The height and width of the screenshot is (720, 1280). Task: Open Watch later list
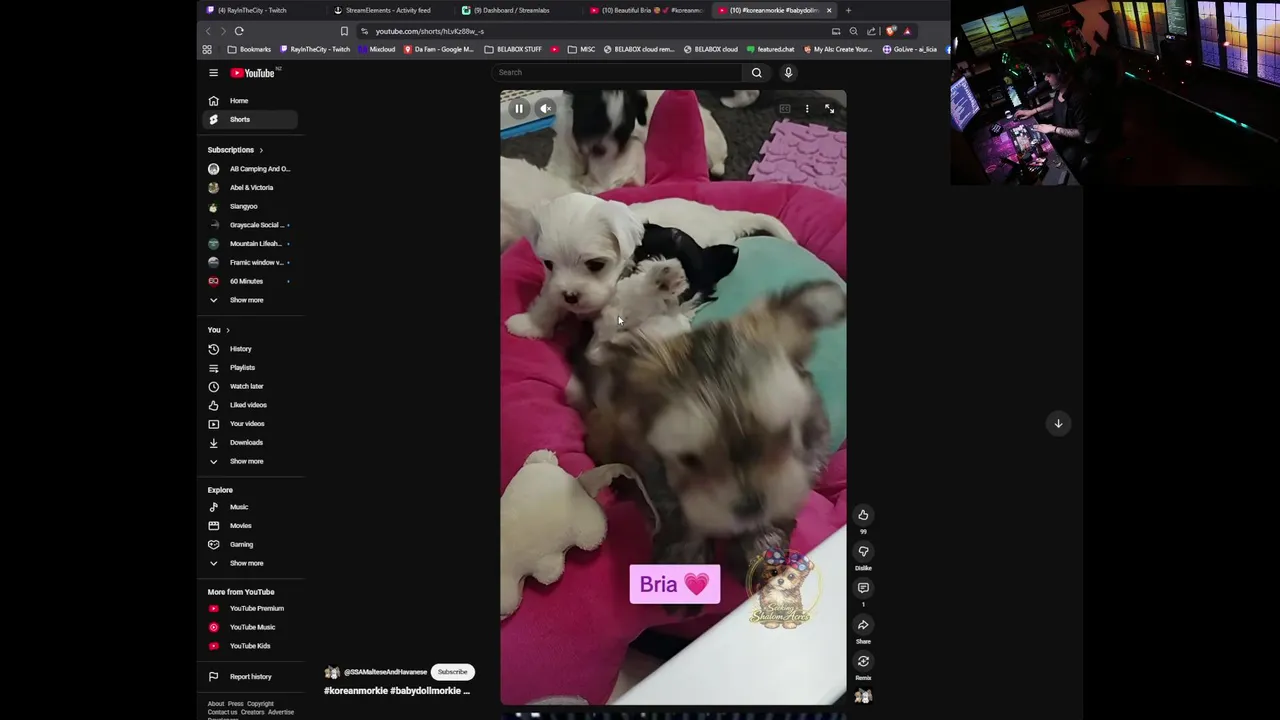(250, 386)
